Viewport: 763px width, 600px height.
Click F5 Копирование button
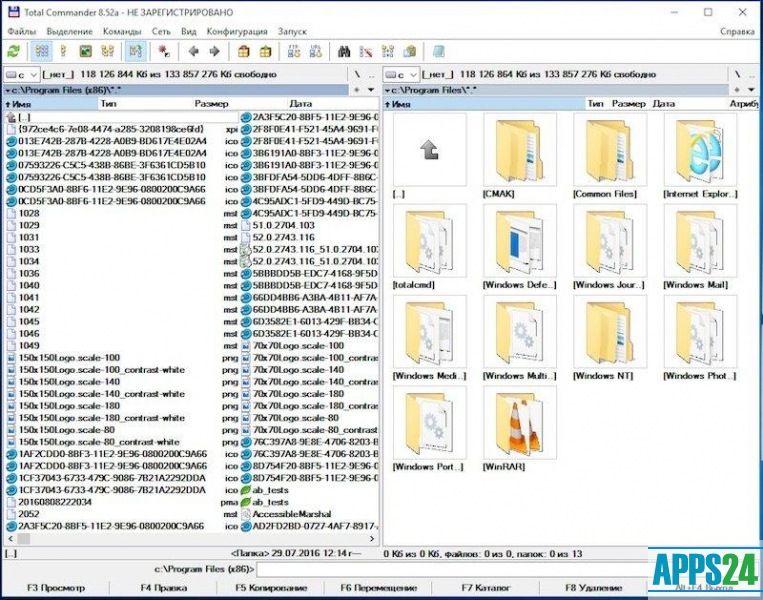(x=271, y=588)
